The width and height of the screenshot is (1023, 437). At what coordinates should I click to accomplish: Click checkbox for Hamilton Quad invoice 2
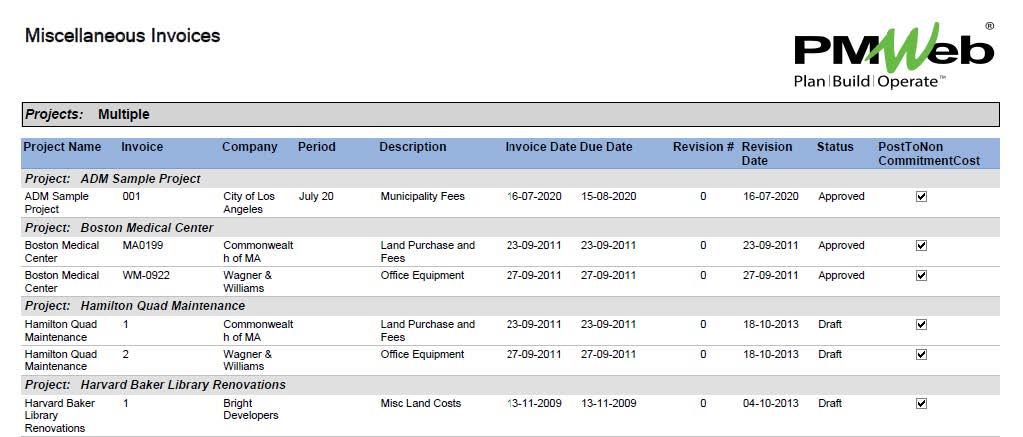pos(921,355)
